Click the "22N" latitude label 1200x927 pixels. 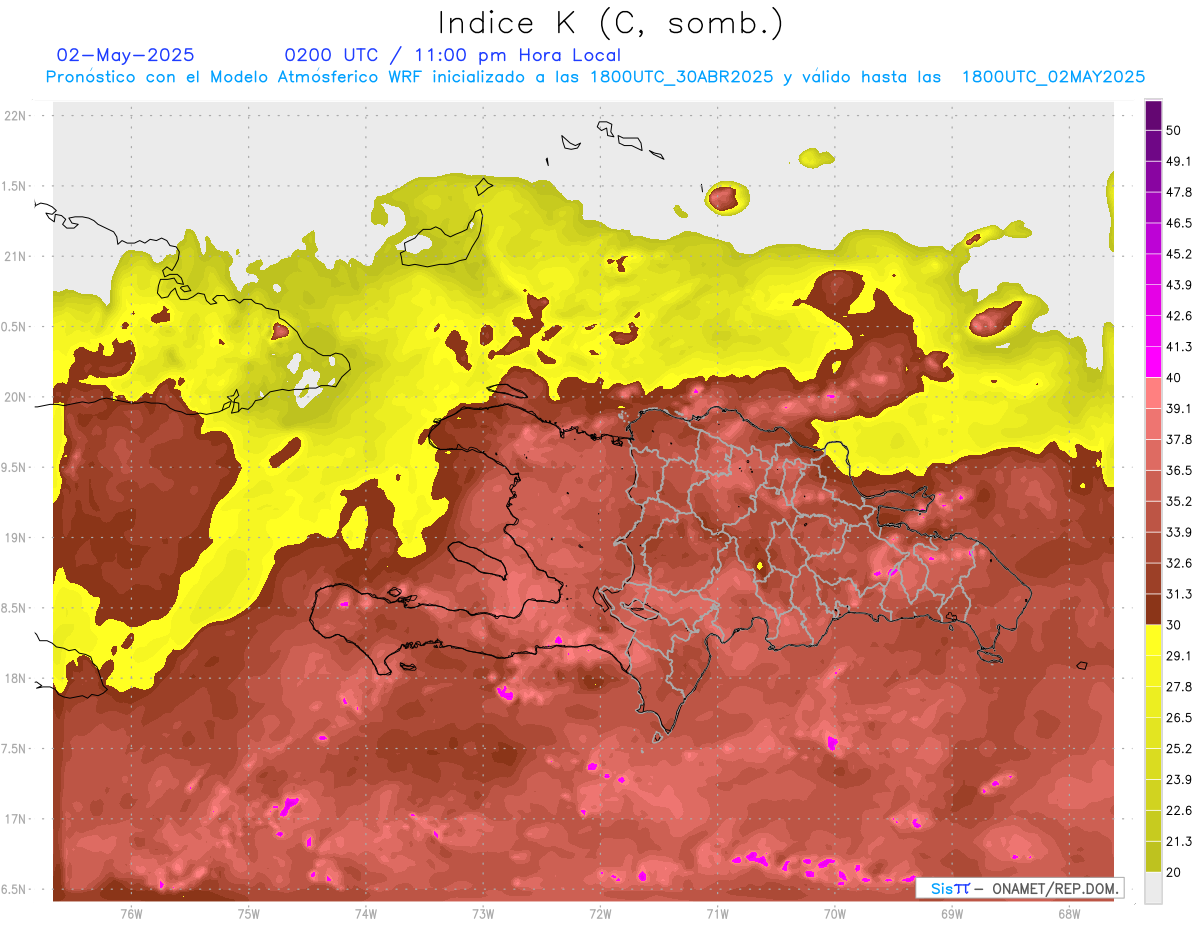(x=17, y=116)
